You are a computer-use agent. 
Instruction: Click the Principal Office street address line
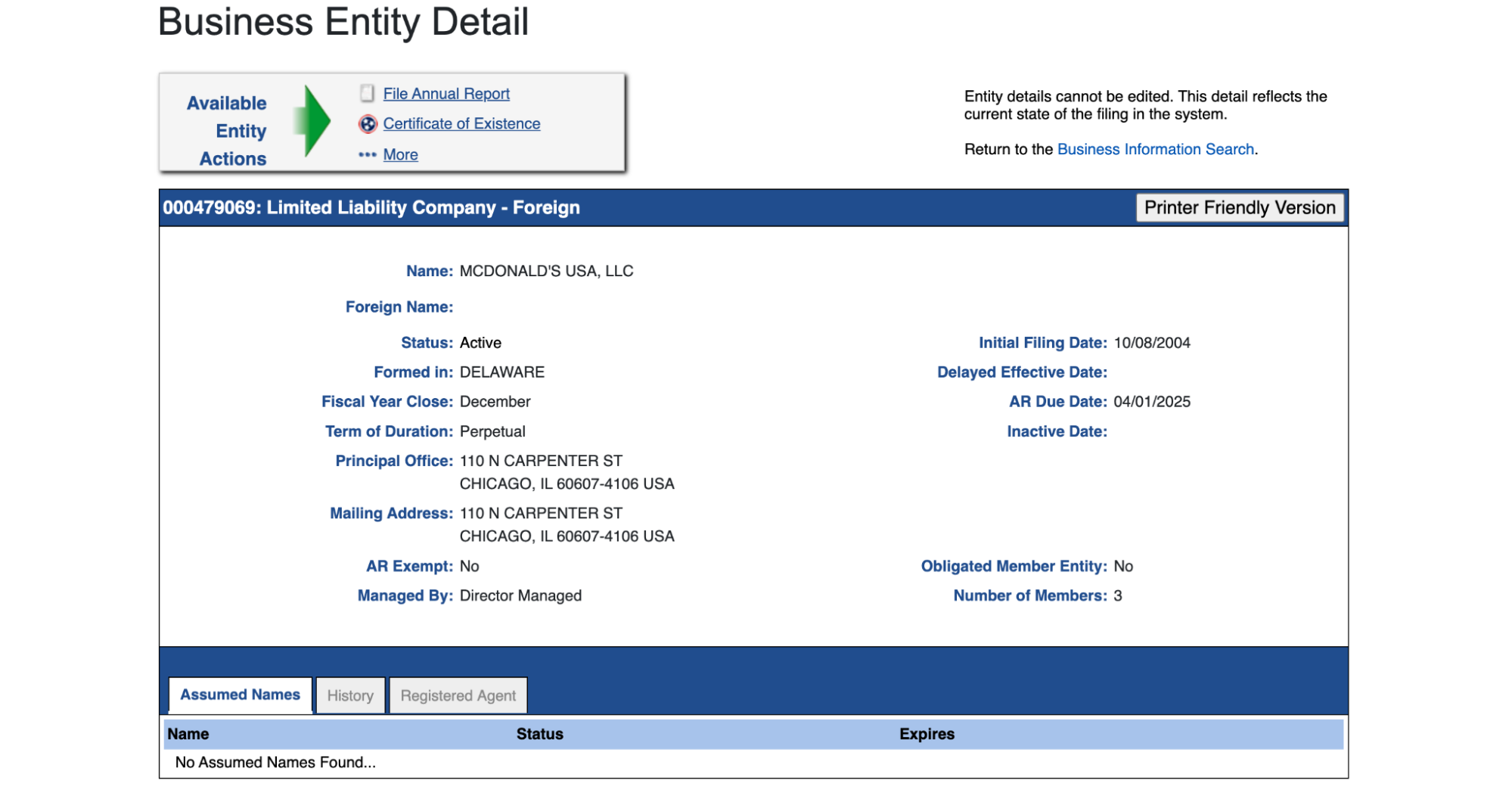pyautogui.click(x=541, y=461)
